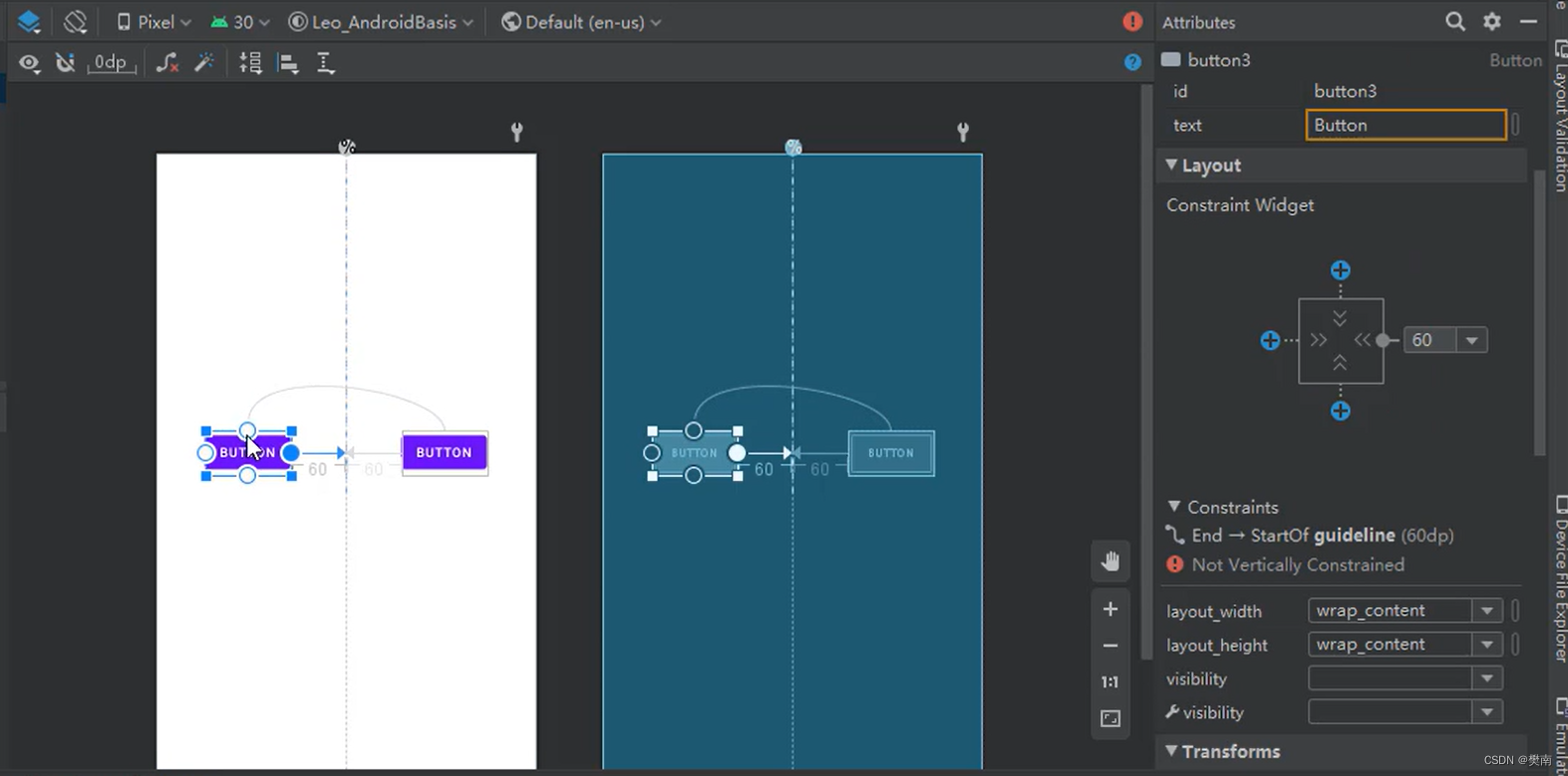Open the Pixel device dropdown
This screenshot has width=1568, height=776.
point(154,22)
